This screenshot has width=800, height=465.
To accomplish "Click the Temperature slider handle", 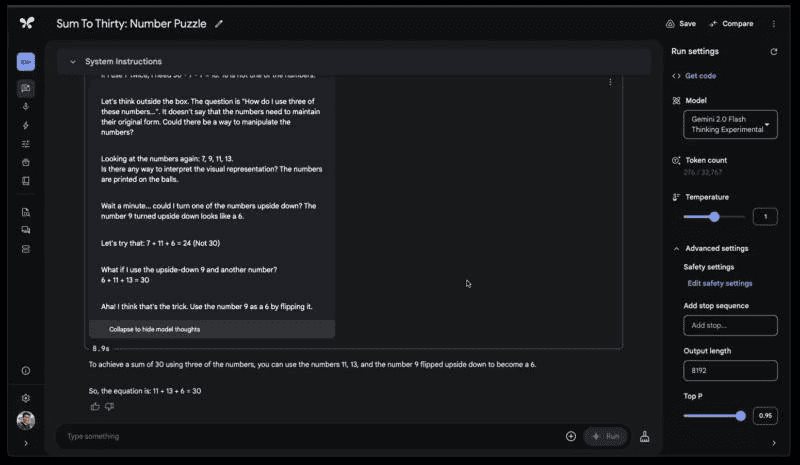I will click(714, 216).
